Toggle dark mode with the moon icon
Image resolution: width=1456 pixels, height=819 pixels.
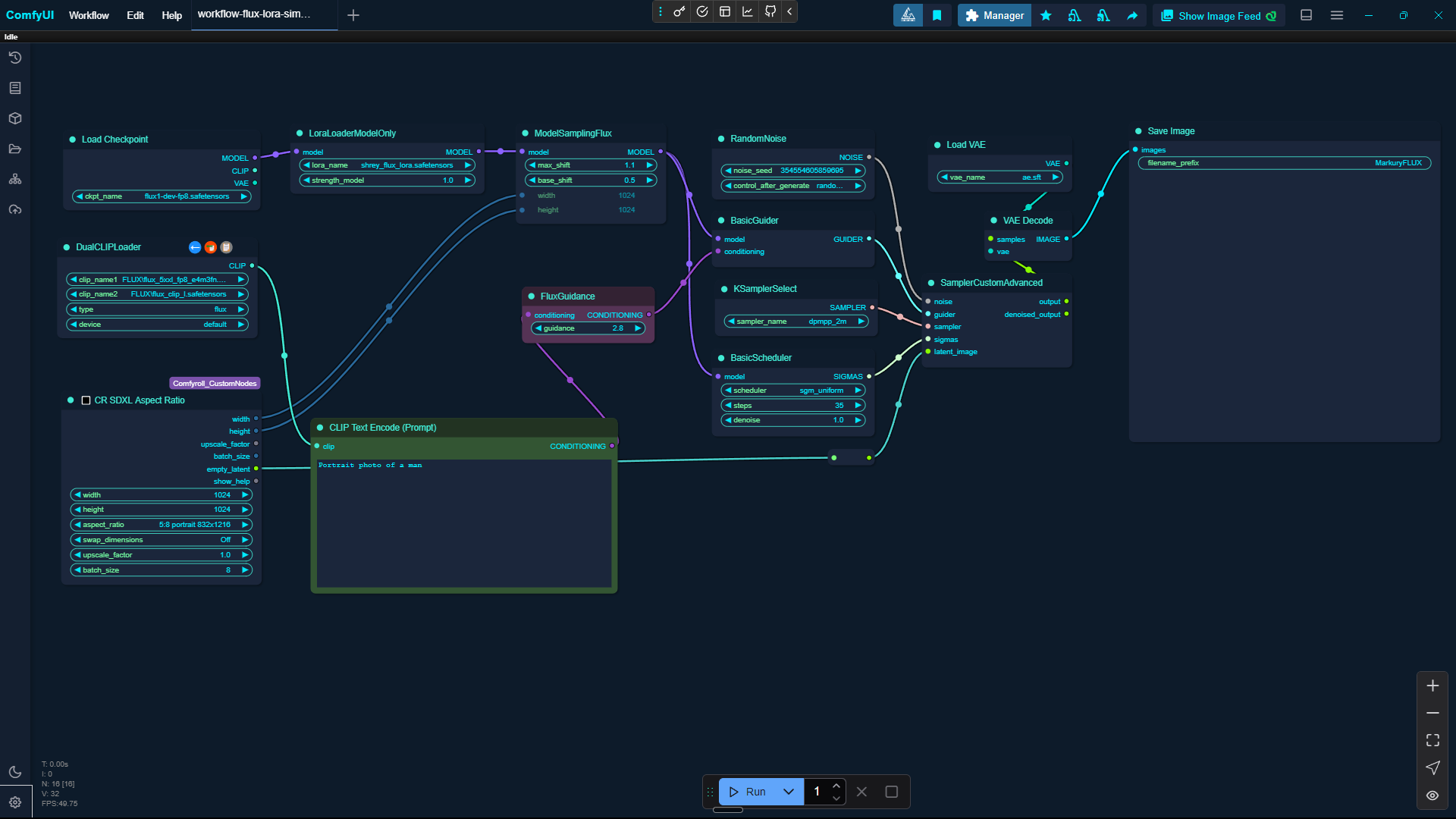pyautogui.click(x=15, y=772)
